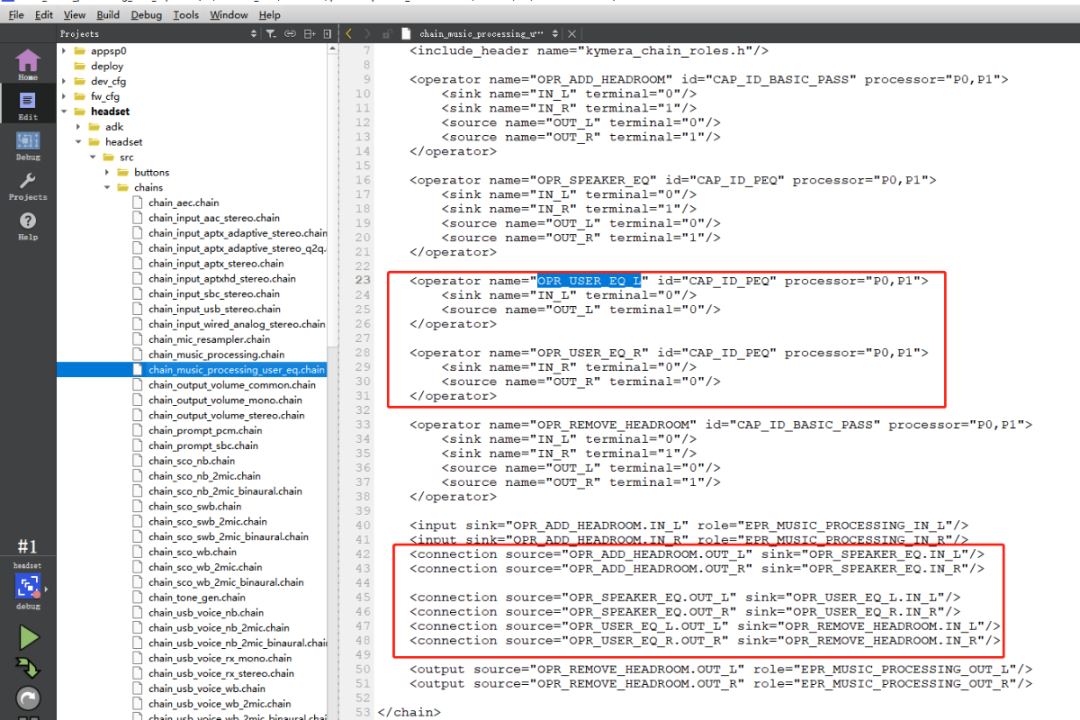Select chain_music_processing_user_eq.chain file
Image resolution: width=1080 pixels, height=720 pixels.
236,369
